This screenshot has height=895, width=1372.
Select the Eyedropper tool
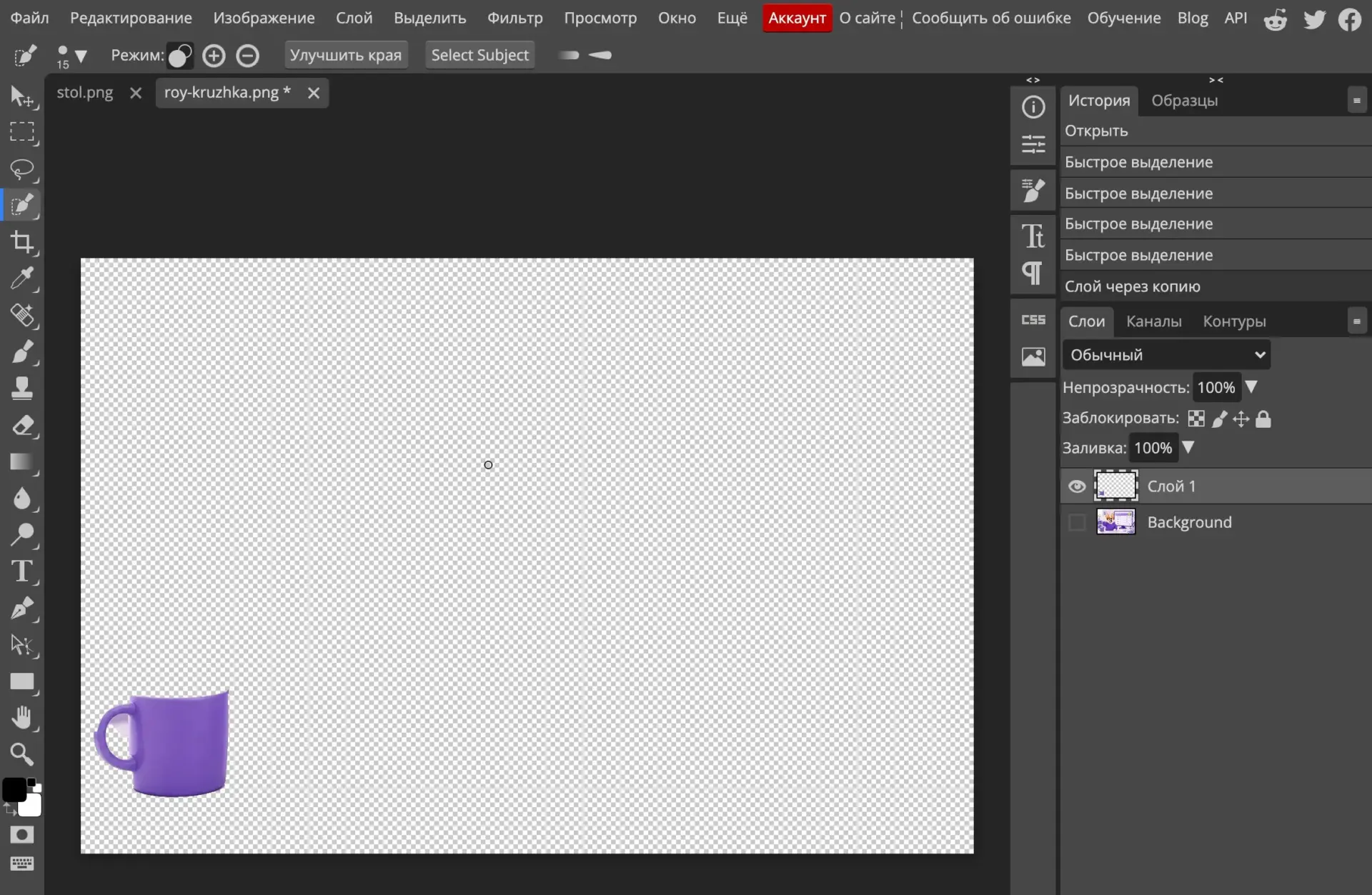[x=22, y=279]
